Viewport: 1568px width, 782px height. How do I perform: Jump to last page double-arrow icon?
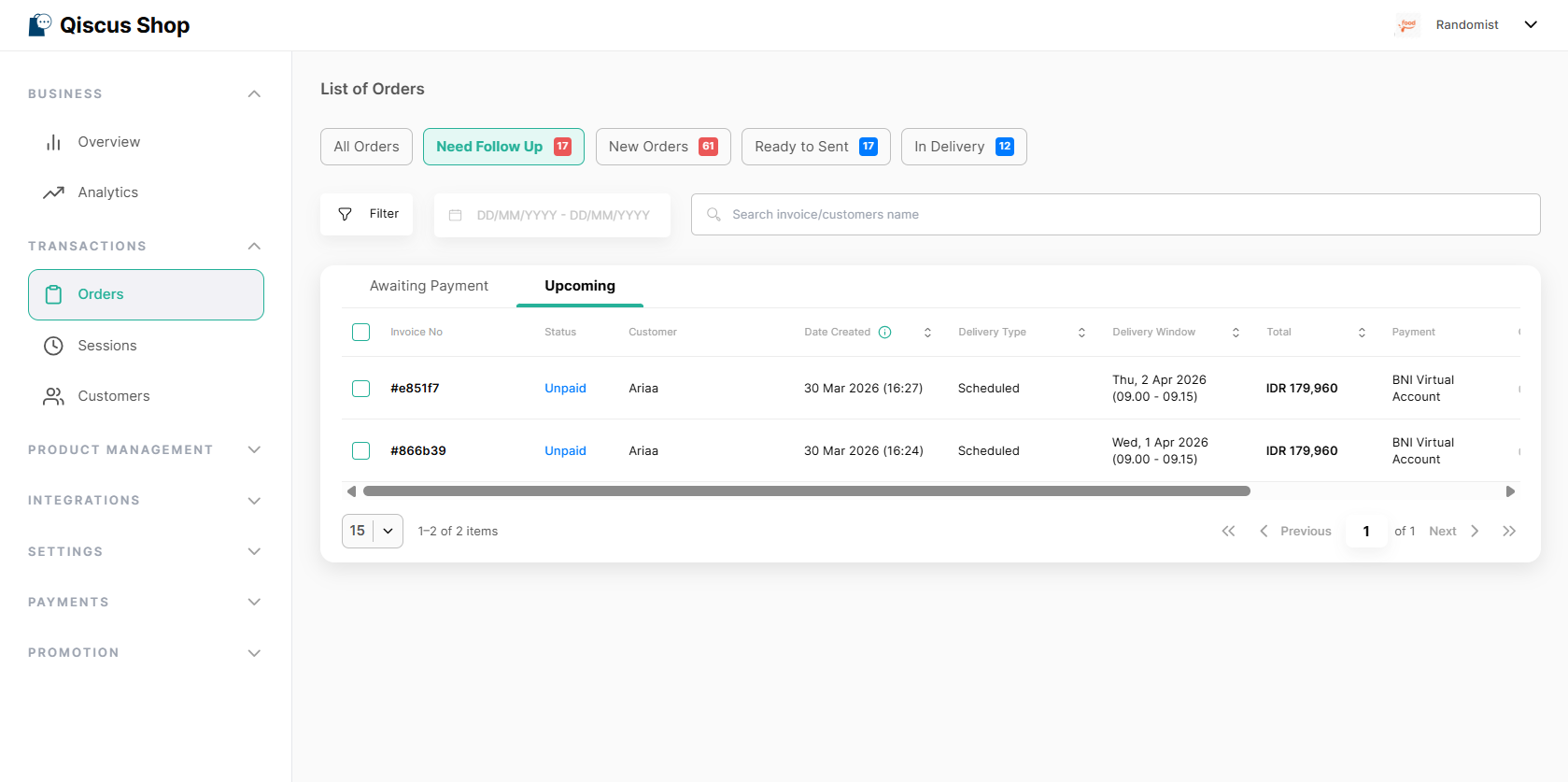[1508, 532]
